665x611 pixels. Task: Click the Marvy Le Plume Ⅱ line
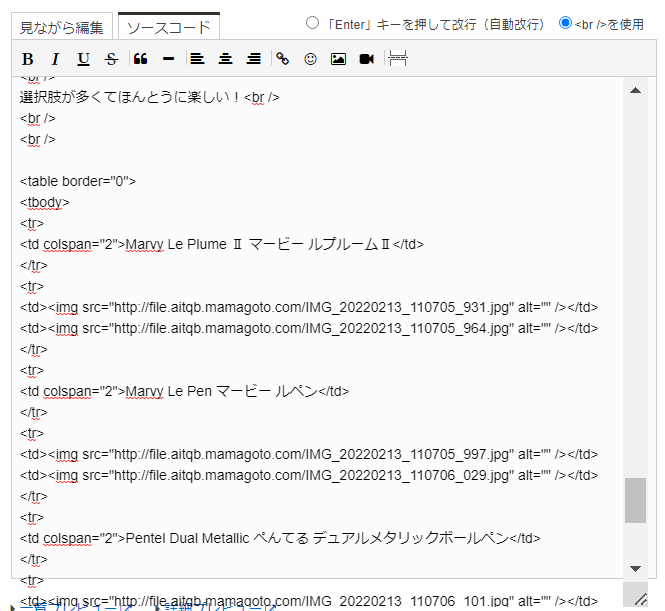click(222, 245)
